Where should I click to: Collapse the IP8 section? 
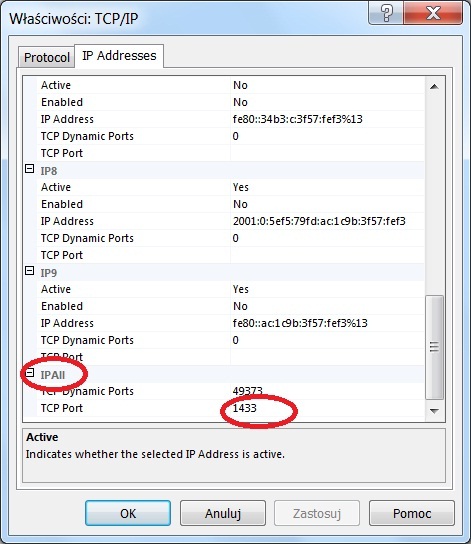coord(29,169)
